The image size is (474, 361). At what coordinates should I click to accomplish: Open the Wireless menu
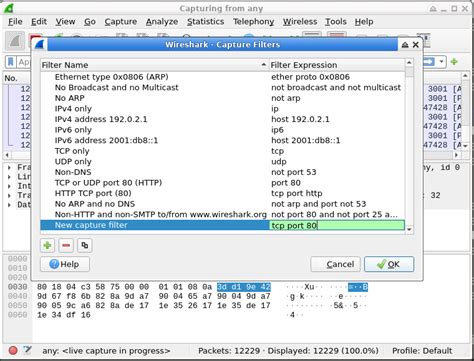tap(300, 22)
